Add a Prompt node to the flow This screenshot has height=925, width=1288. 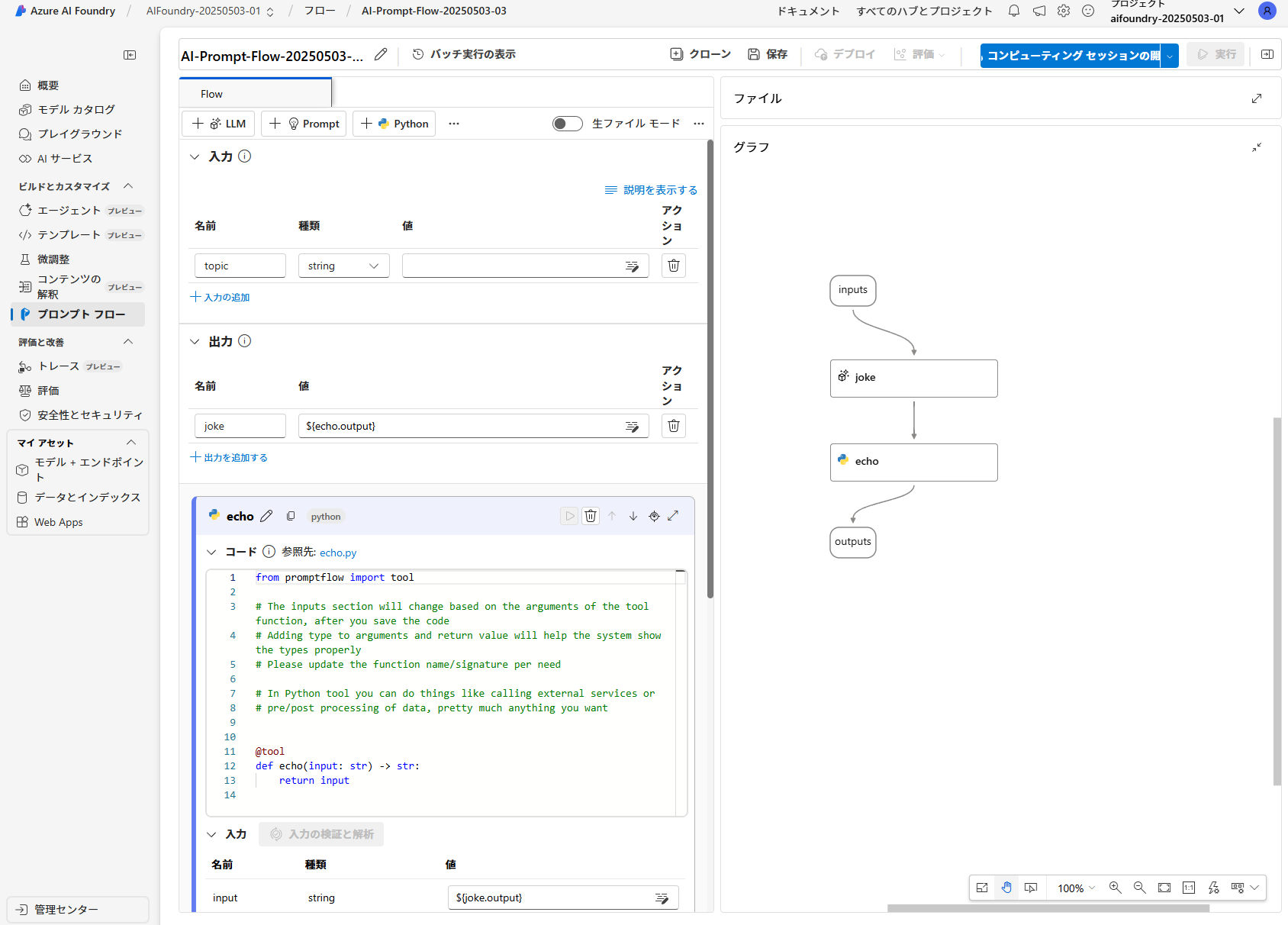[303, 123]
